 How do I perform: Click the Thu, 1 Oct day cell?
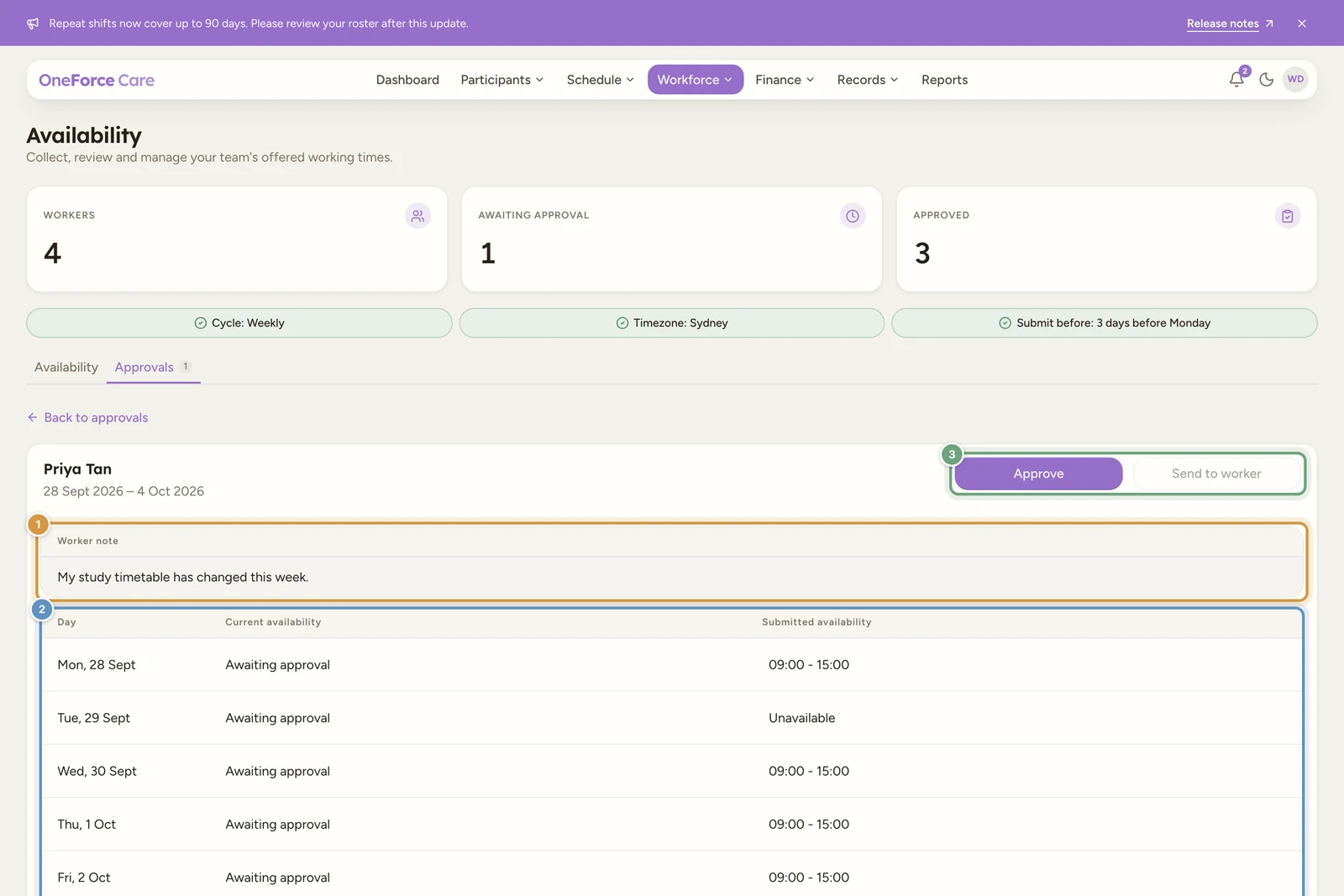pyautogui.click(x=87, y=825)
